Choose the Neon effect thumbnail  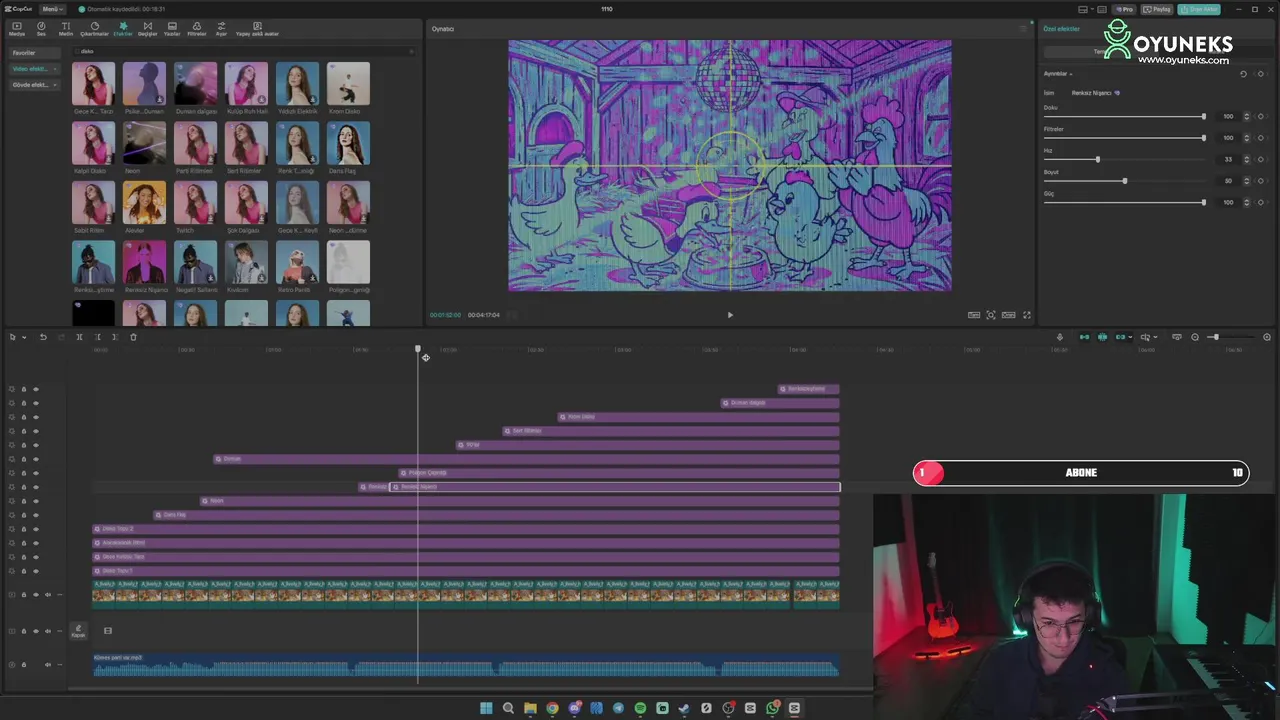(144, 144)
